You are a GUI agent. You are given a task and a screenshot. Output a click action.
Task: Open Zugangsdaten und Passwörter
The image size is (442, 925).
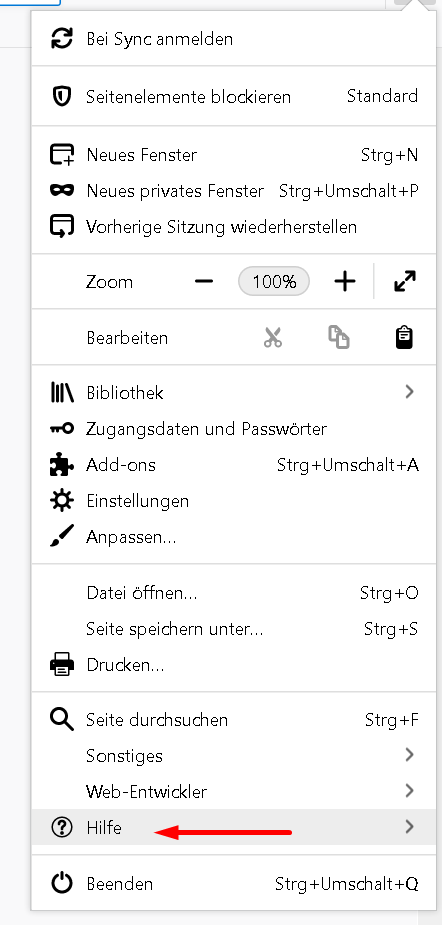click(234, 428)
